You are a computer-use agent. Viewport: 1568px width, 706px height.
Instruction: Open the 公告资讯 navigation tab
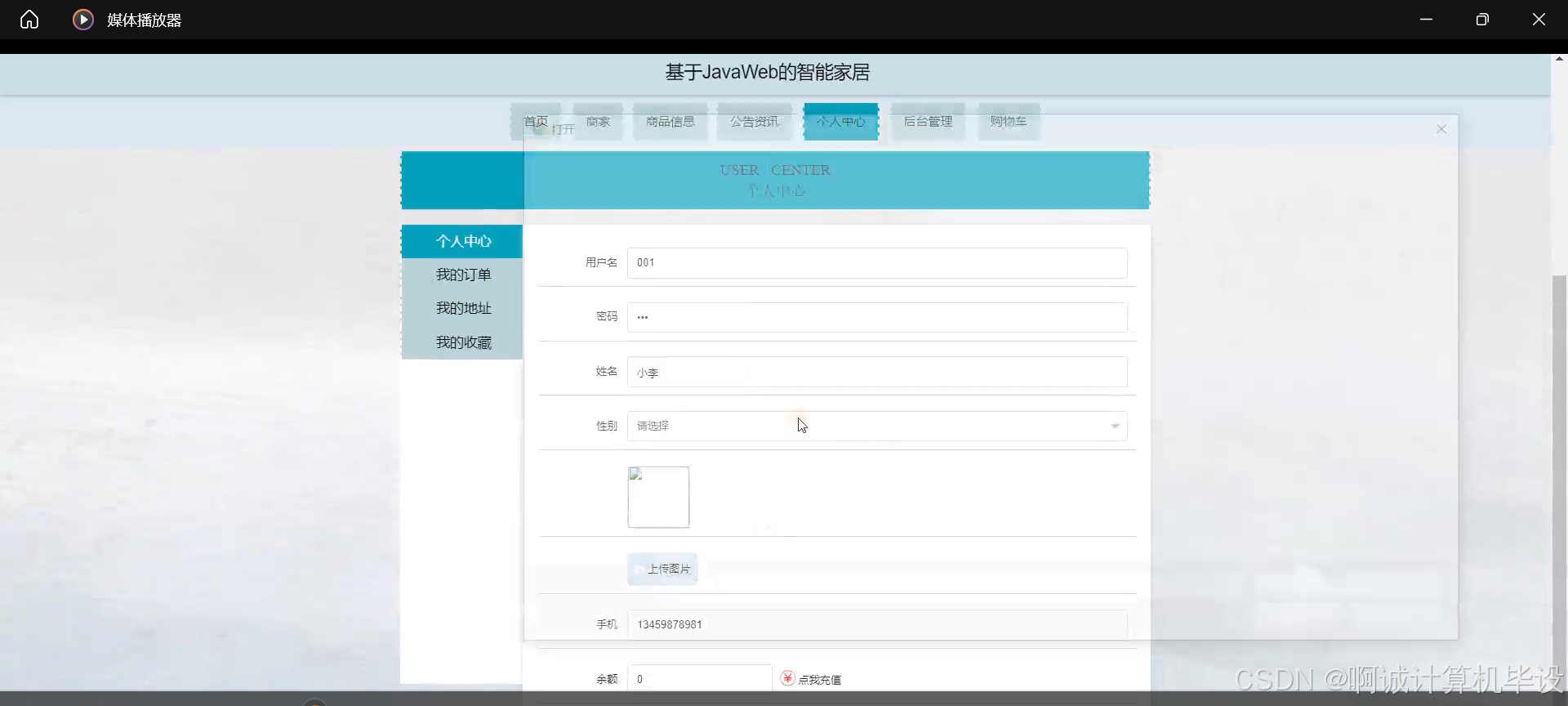(x=755, y=121)
